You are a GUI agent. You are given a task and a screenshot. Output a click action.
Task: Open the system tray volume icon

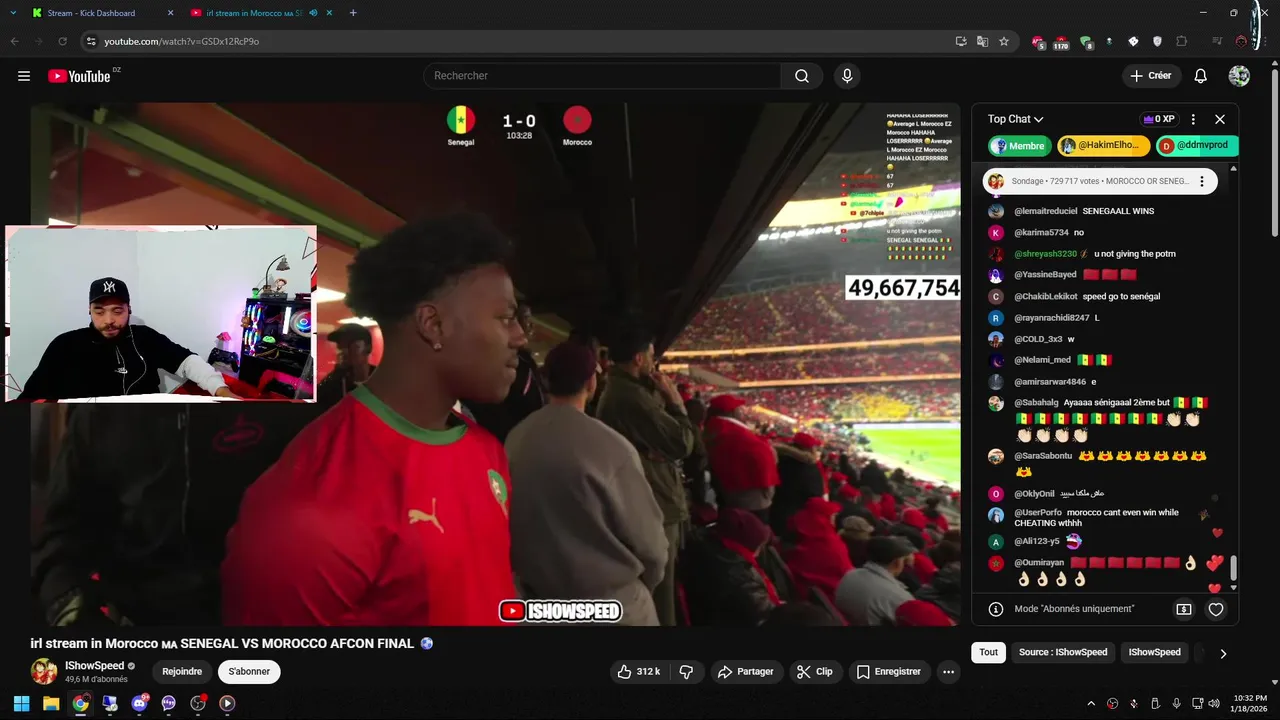tap(1214, 703)
